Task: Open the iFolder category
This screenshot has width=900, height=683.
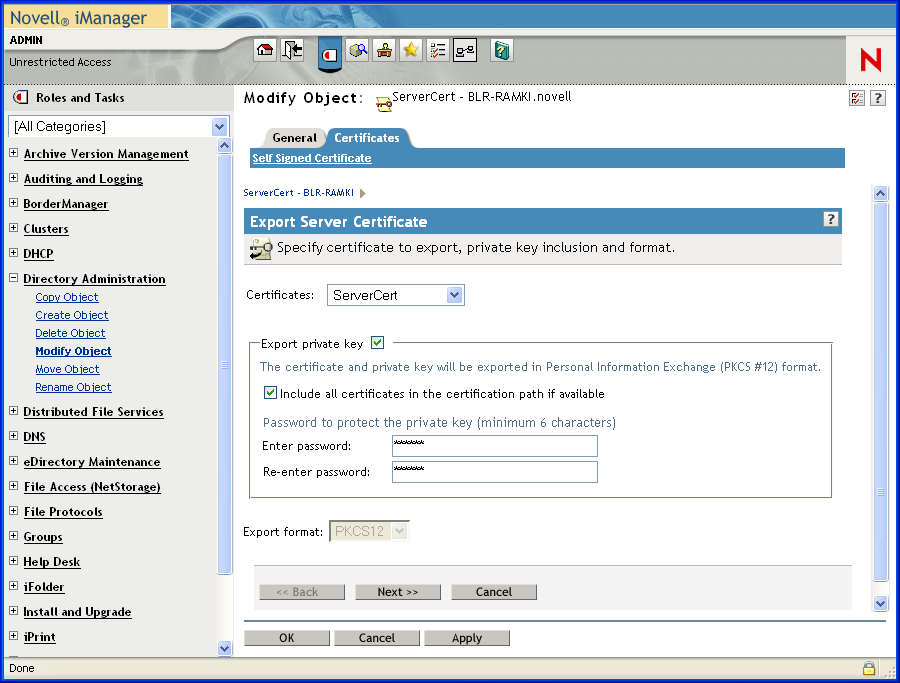Action: [x=44, y=587]
